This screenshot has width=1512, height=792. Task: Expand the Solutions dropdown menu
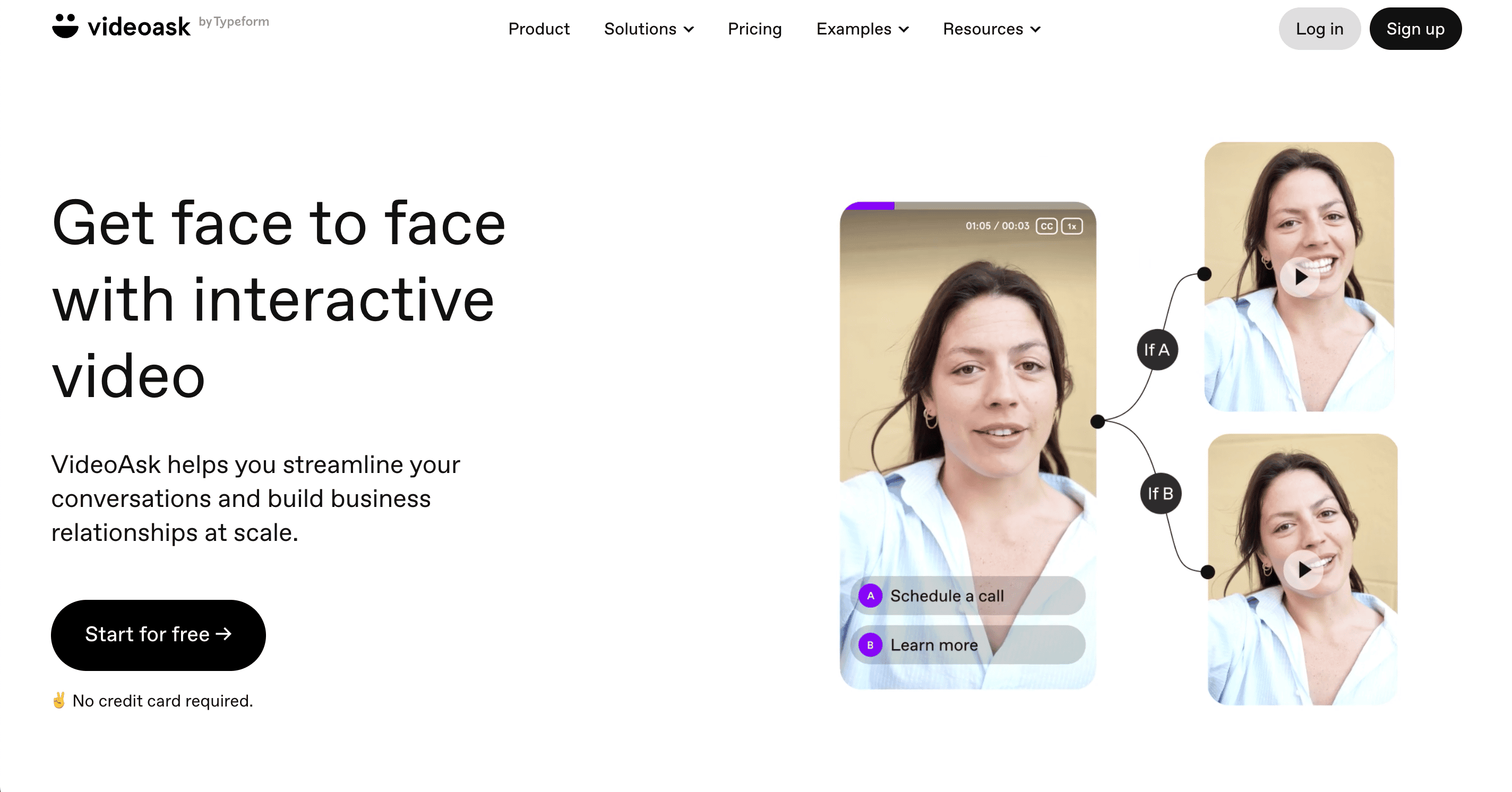tap(648, 29)
